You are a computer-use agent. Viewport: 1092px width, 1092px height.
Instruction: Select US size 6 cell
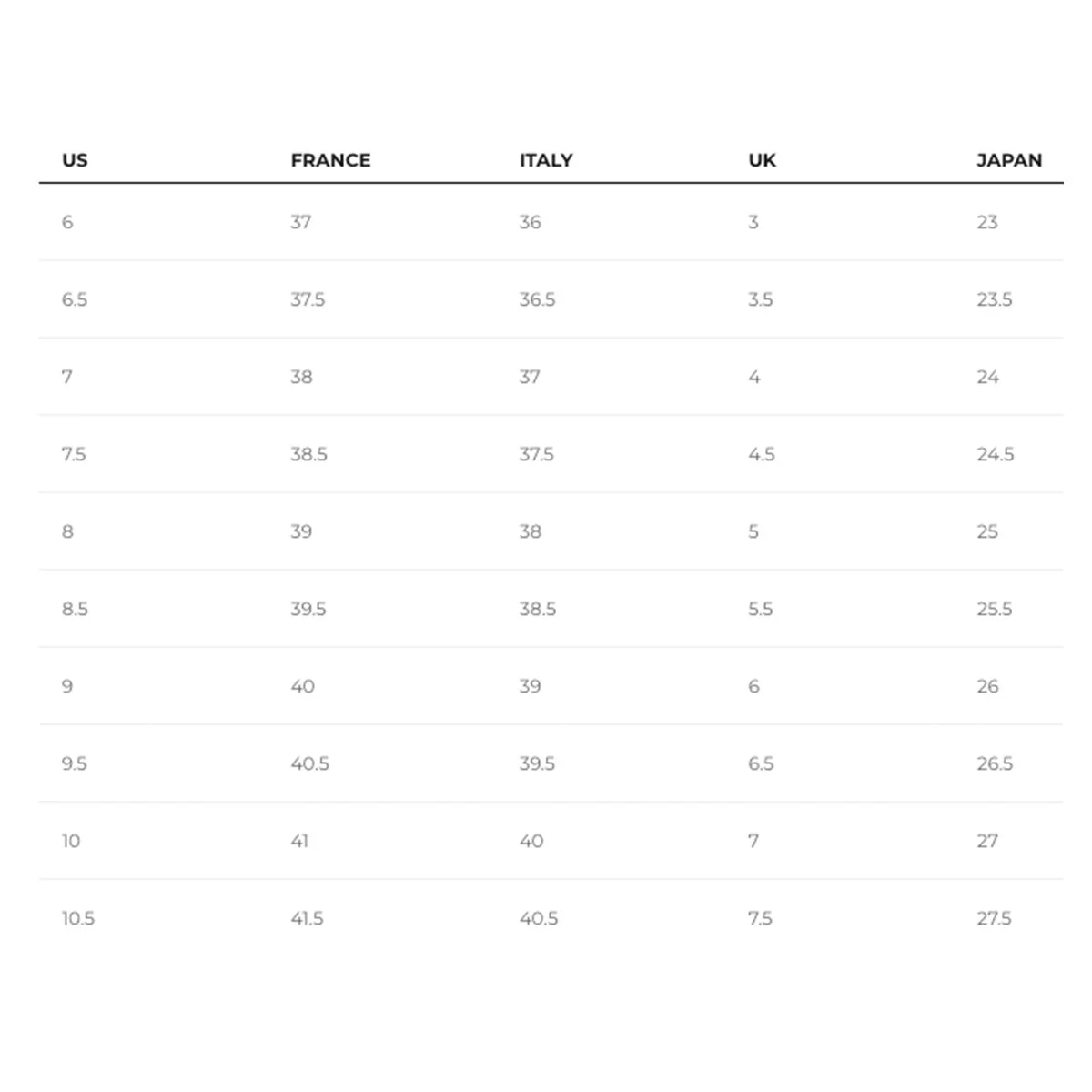[67, 222]
